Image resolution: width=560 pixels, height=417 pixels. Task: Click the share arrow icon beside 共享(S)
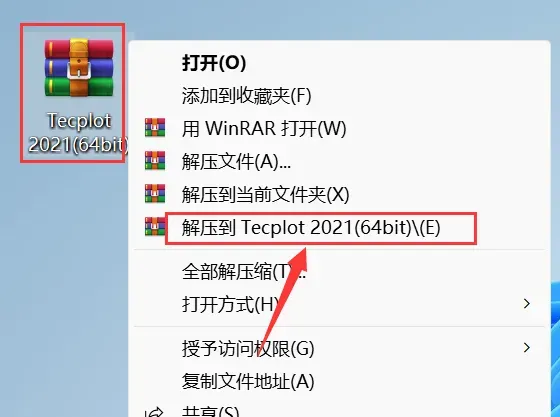(155, 413)
